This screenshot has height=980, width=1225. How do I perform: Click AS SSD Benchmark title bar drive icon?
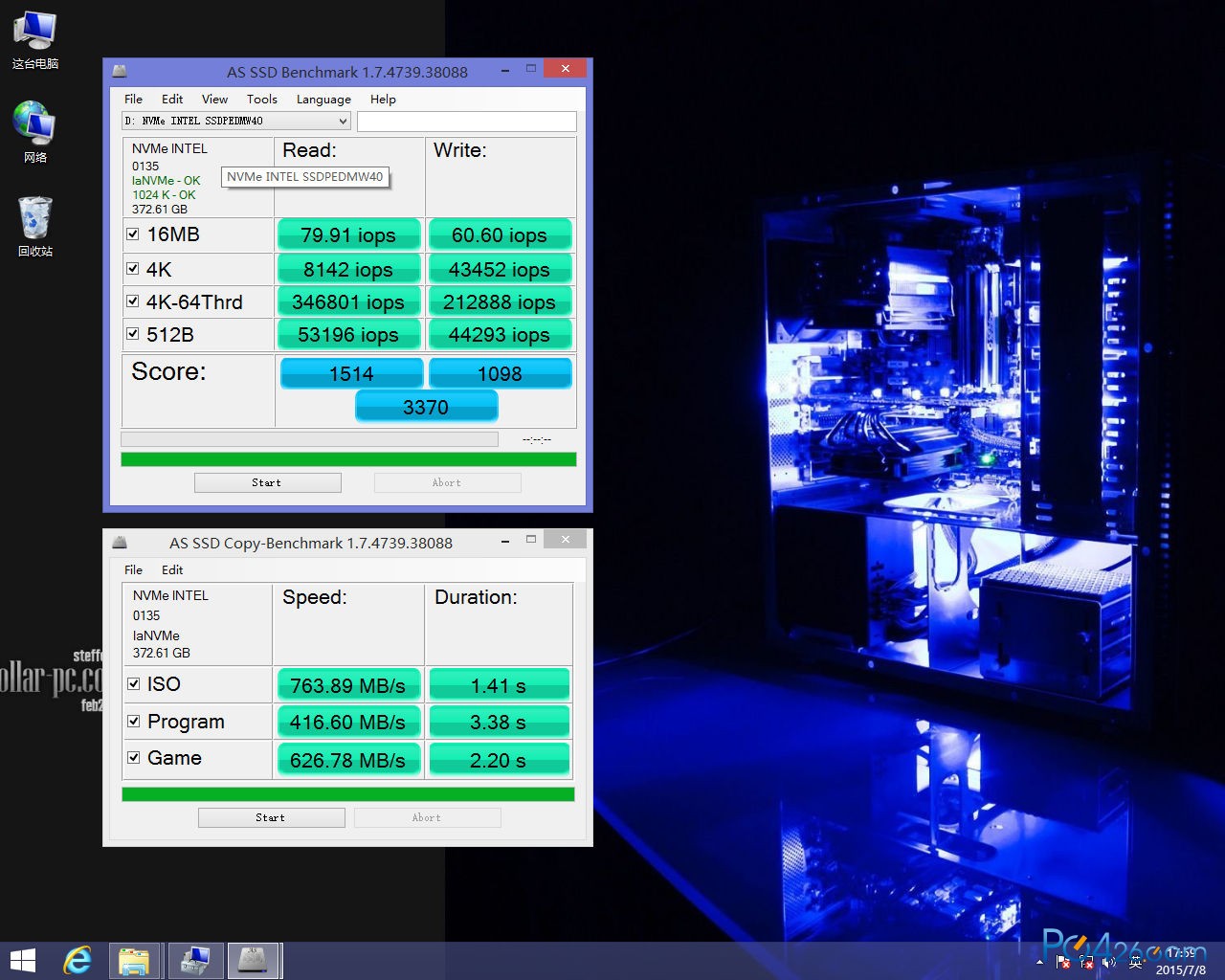point(120,72)
